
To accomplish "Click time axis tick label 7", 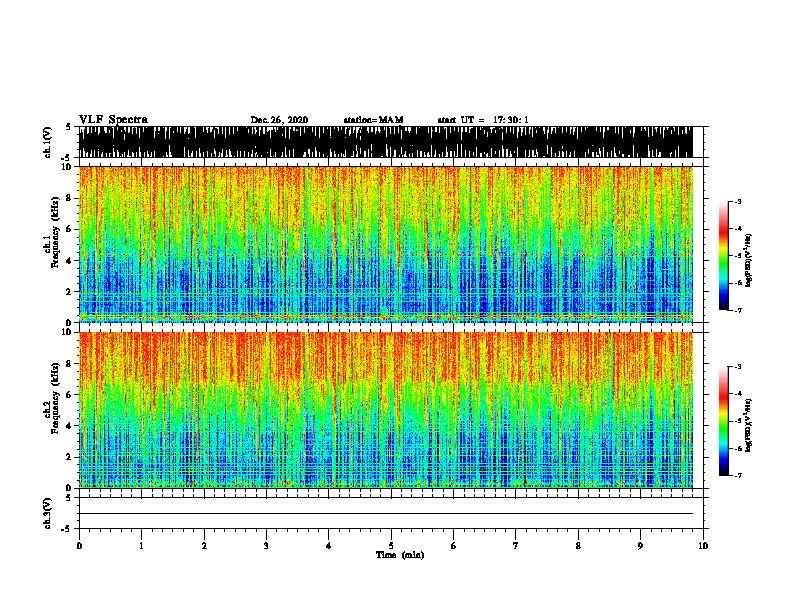I will click(516, 546).
